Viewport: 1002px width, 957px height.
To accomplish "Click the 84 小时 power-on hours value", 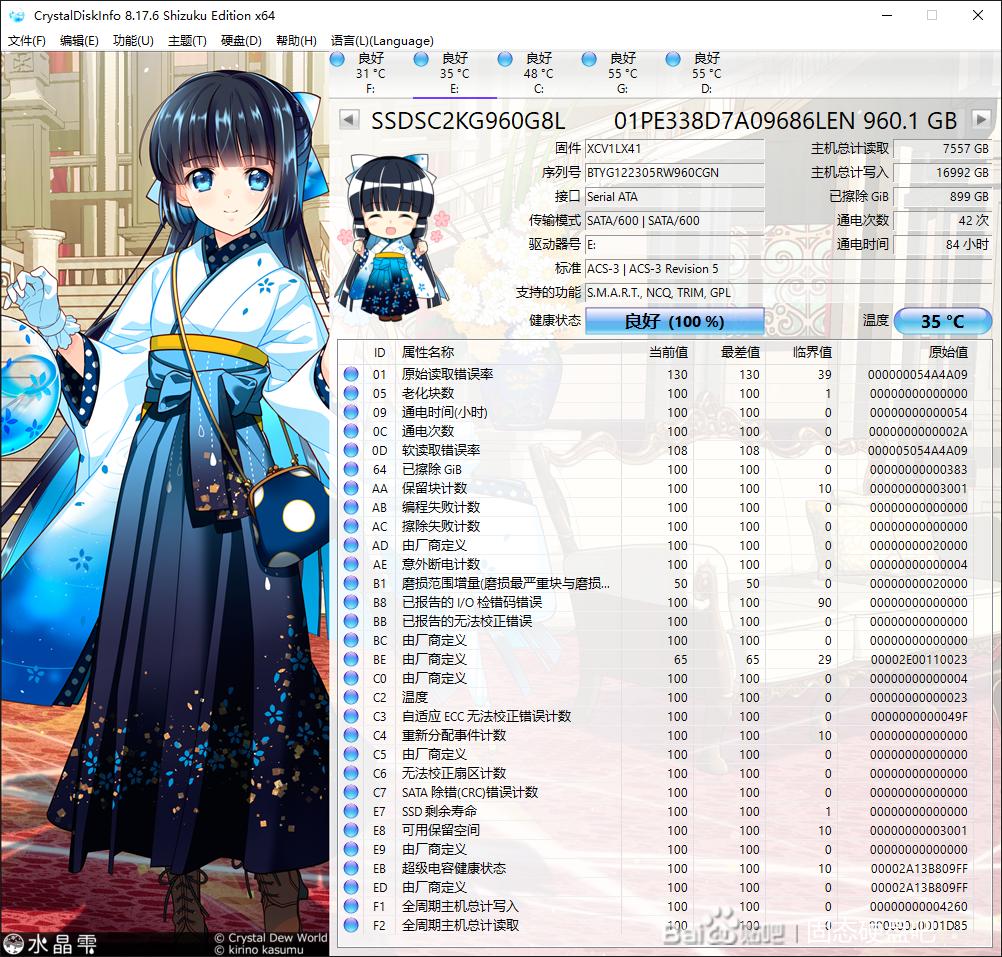I will coord(942,244).
